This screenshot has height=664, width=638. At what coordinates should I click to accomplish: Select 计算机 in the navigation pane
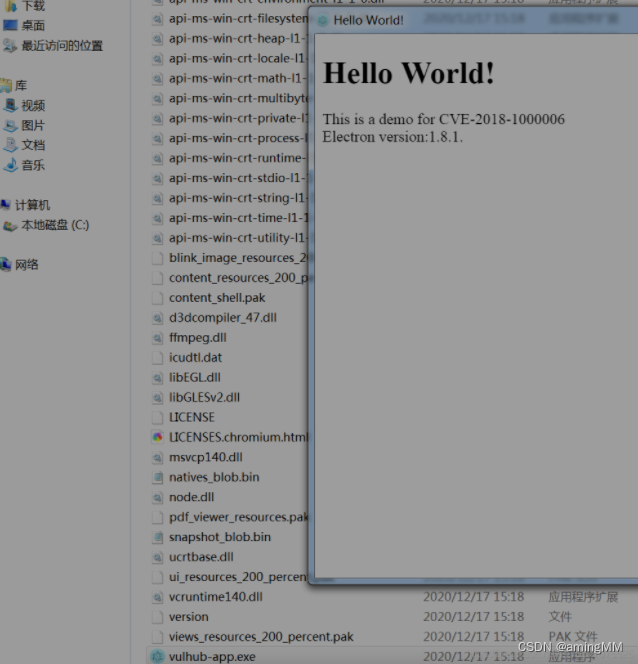click(x=33, y=205)
